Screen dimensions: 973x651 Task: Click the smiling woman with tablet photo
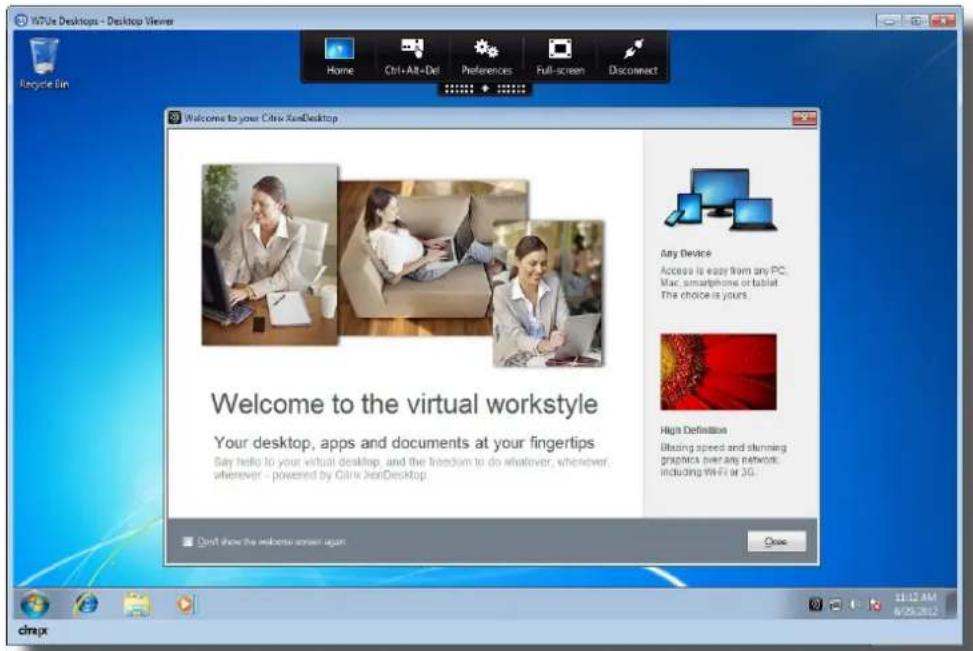[x=549, y=294]
